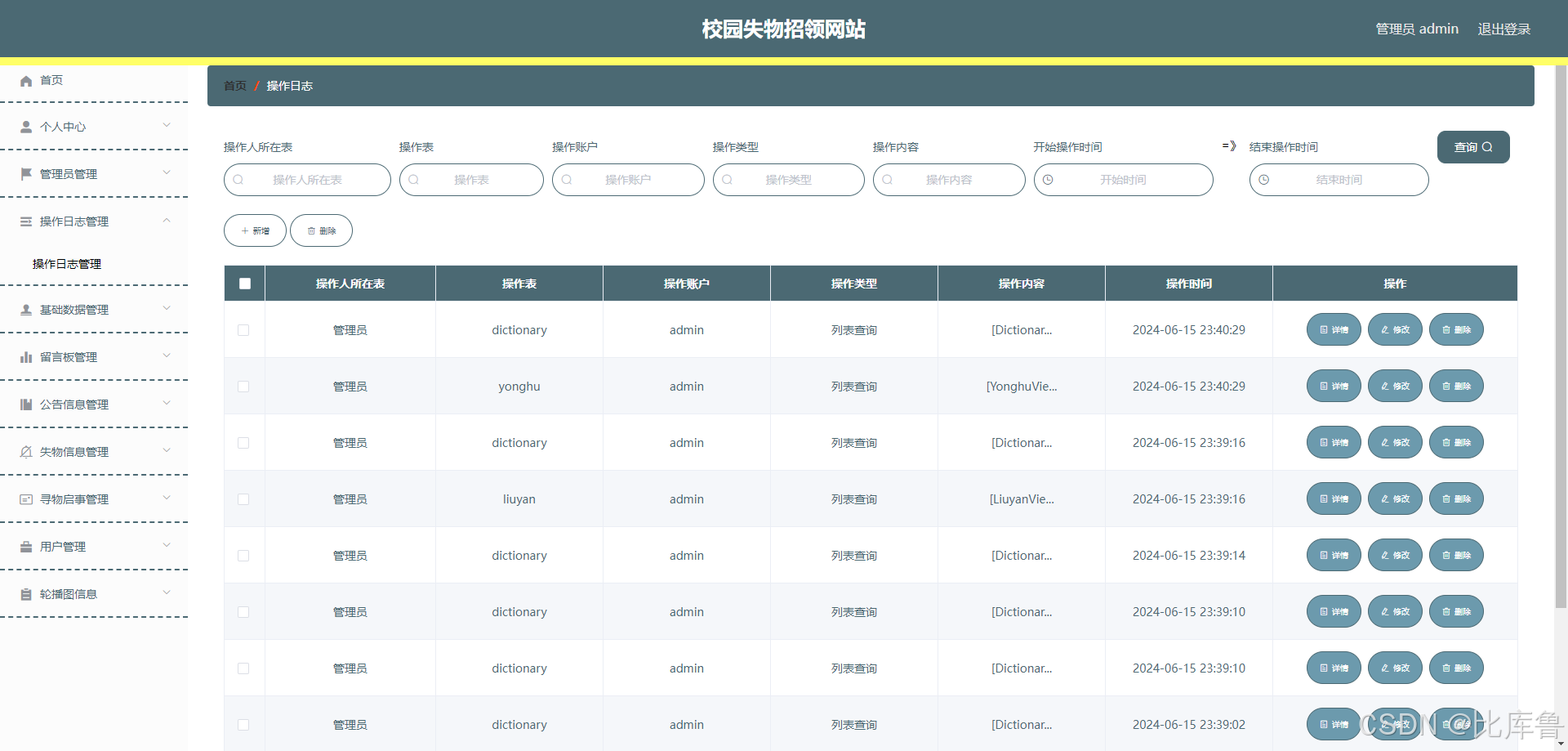1568x751 pixels.
Task: Select the 操作日志管理 submenu entry
Action: point(94,264)
